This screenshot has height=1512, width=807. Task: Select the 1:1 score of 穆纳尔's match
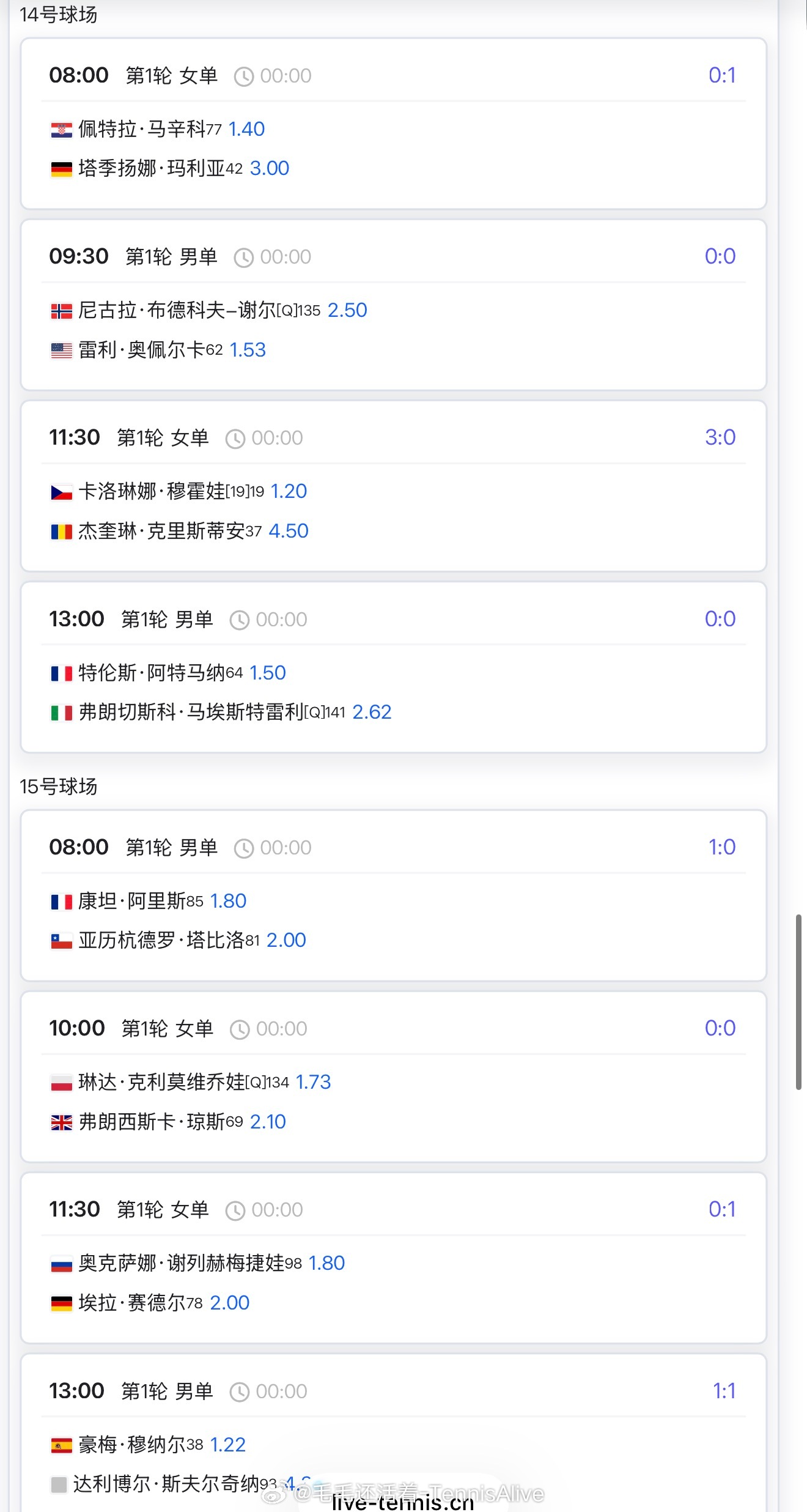click(724, 1391)
